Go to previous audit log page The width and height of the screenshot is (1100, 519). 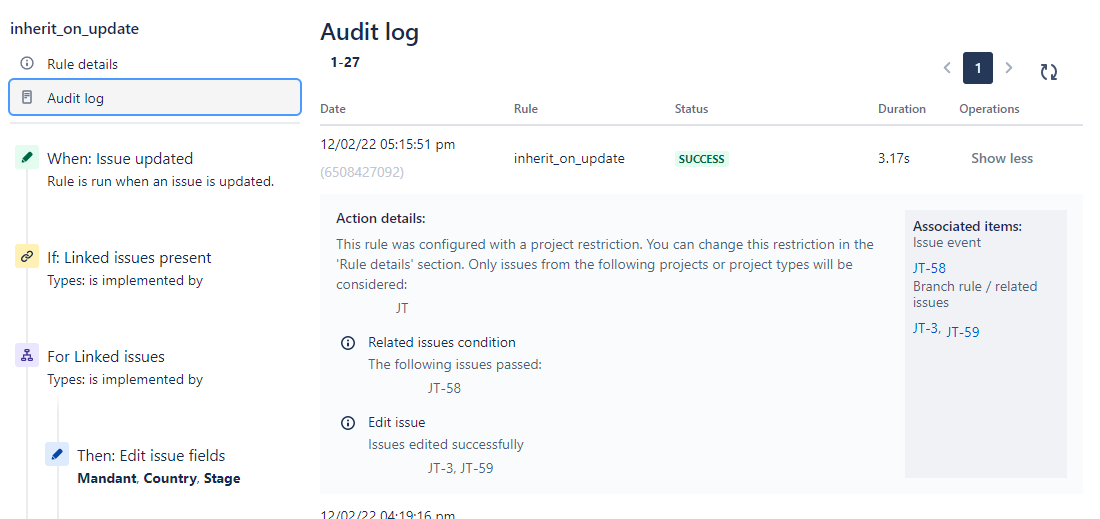click(x=947, y=68)
